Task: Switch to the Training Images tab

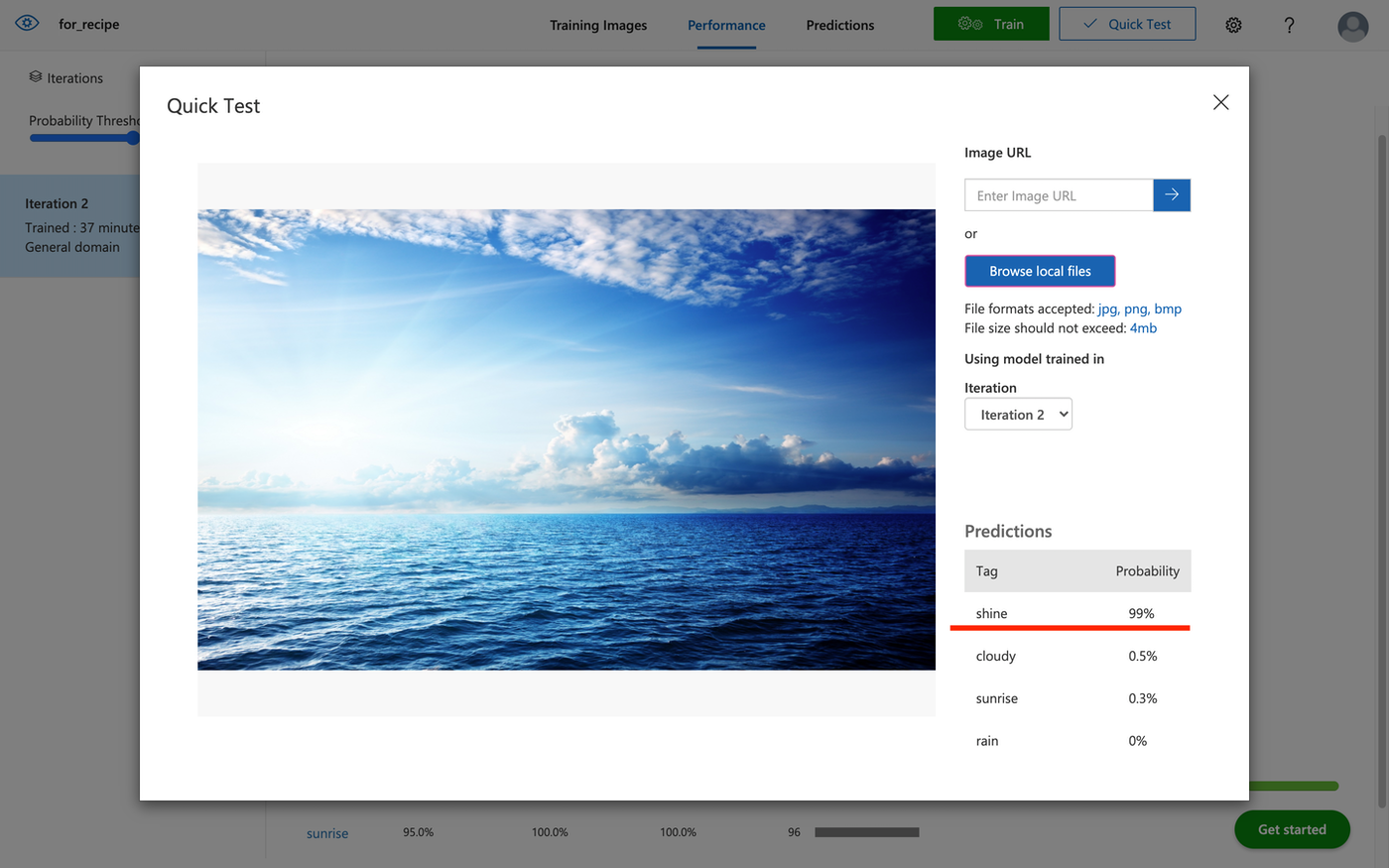Action: tap(598, 25)
